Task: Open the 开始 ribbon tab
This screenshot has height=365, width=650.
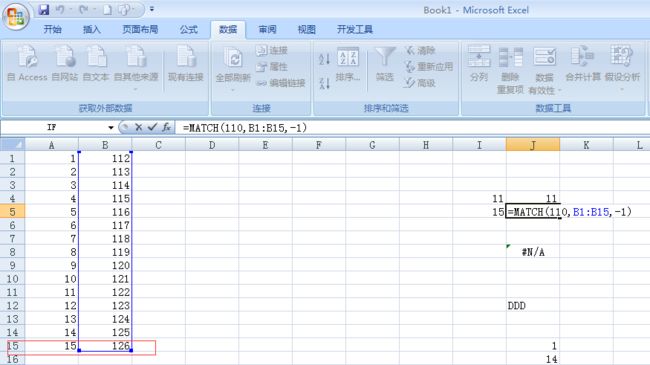Action: point(53,29)
